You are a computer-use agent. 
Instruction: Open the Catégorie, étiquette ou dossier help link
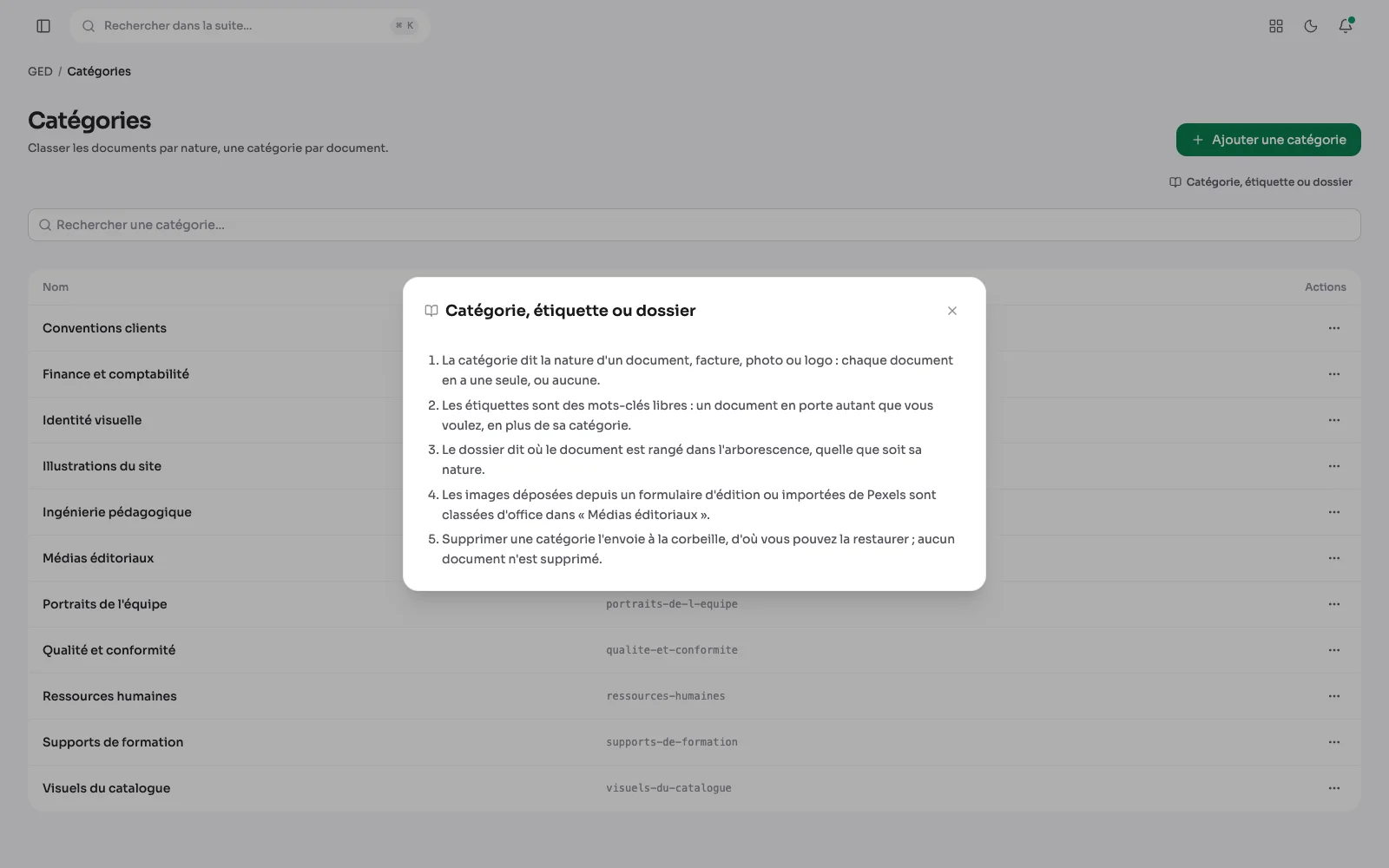pyautogui.click(x=1261, y=182)
